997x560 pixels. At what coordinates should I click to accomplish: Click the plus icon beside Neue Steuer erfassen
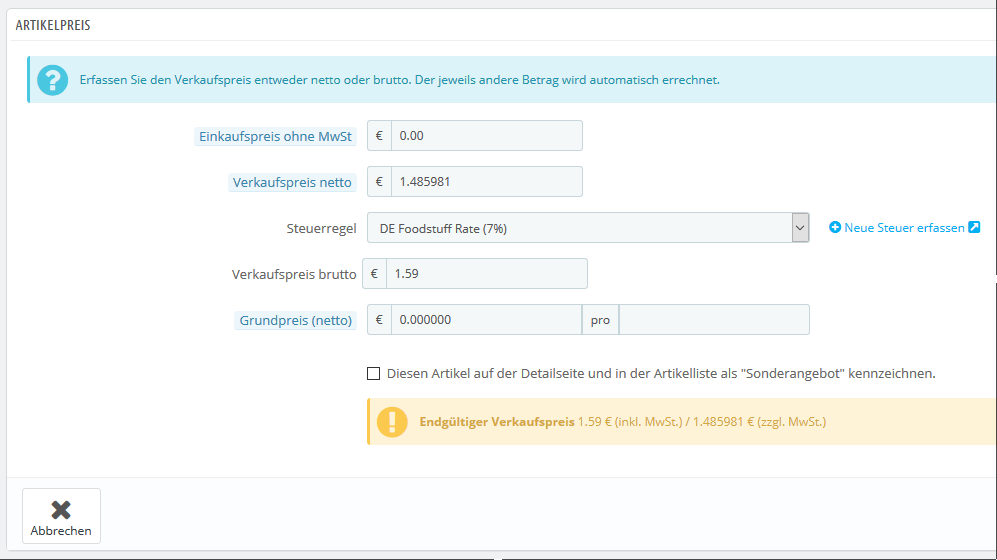835,228
